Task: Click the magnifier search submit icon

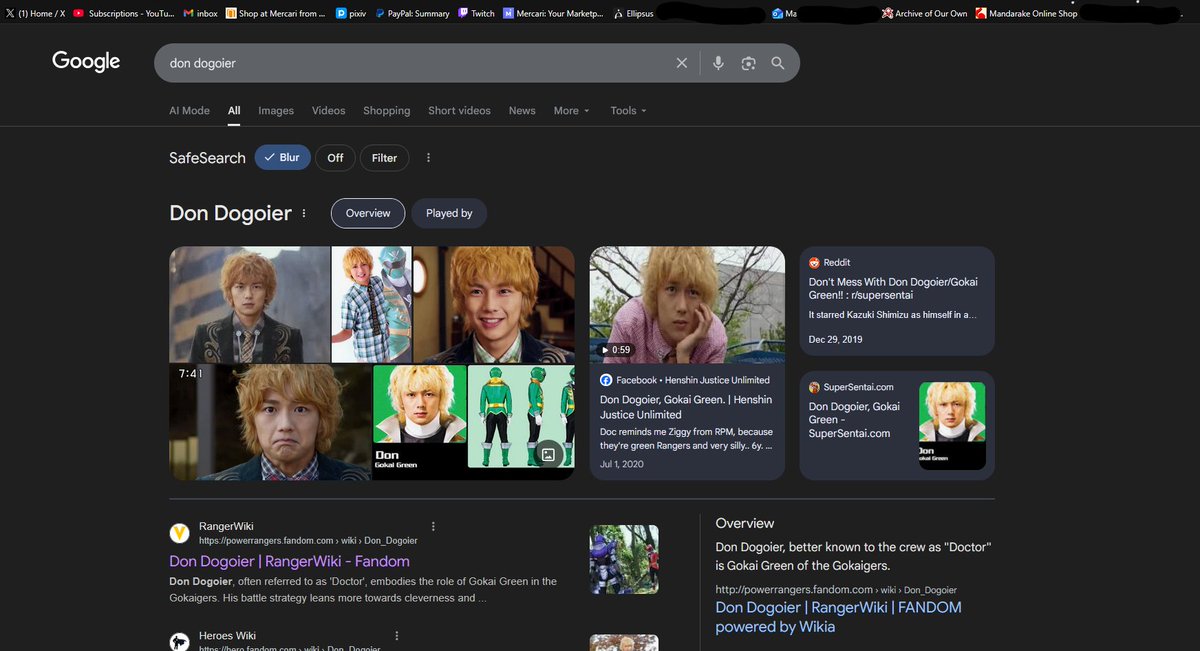Action: (x=778, y=63)
